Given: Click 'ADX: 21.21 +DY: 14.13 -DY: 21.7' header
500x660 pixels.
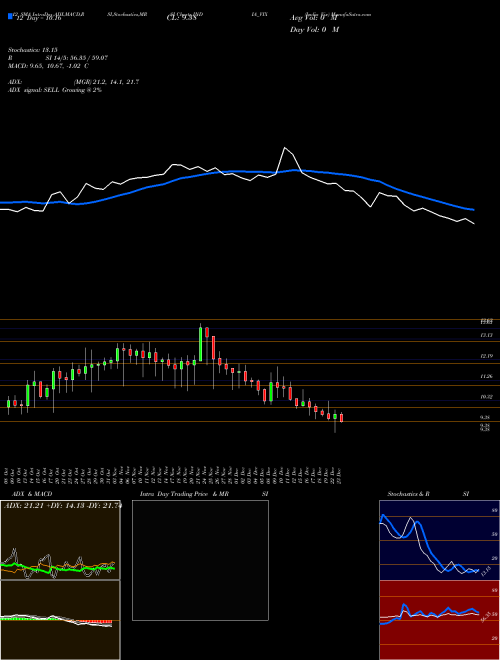Looking at the screenshot, I should click(x=62, y=506).
